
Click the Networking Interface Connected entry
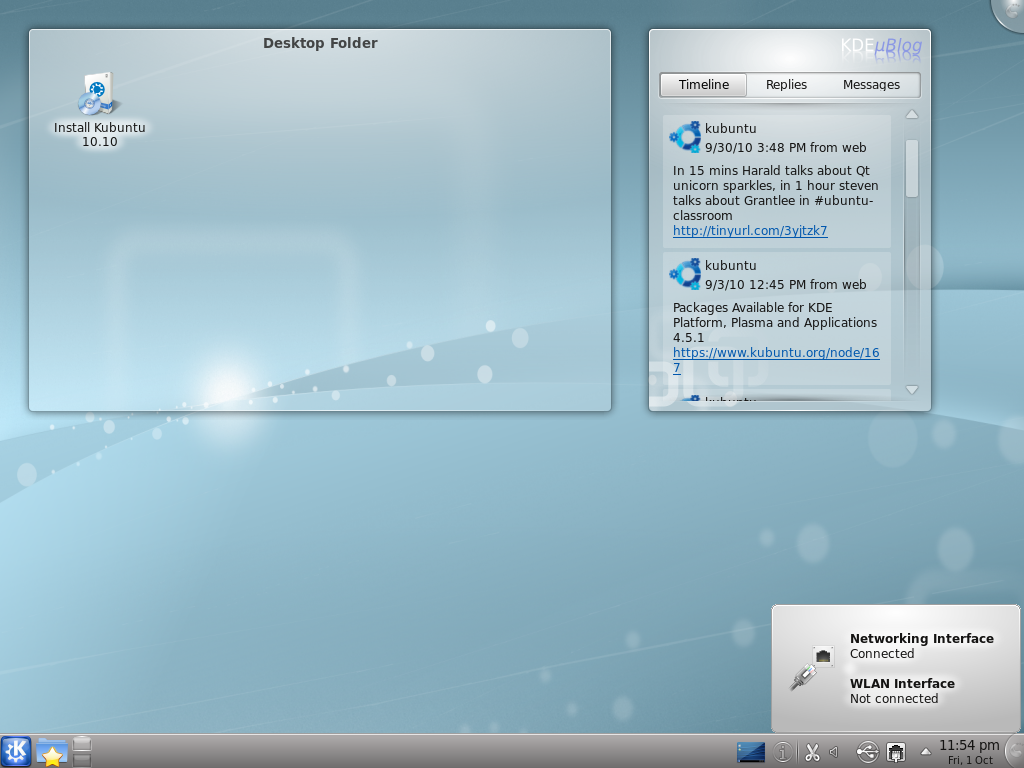[x=921, y=646]
